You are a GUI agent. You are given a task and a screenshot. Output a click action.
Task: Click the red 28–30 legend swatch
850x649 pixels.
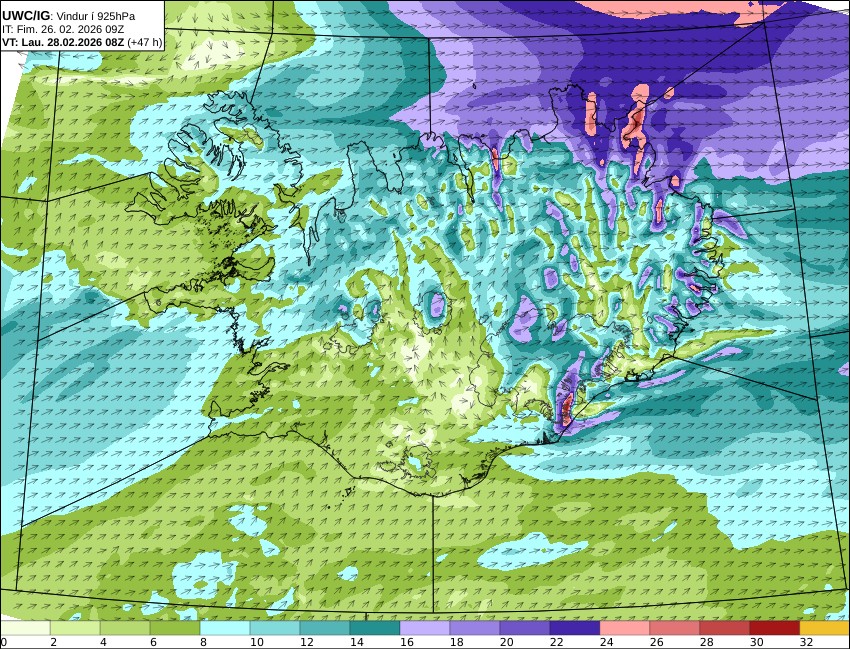725,628
